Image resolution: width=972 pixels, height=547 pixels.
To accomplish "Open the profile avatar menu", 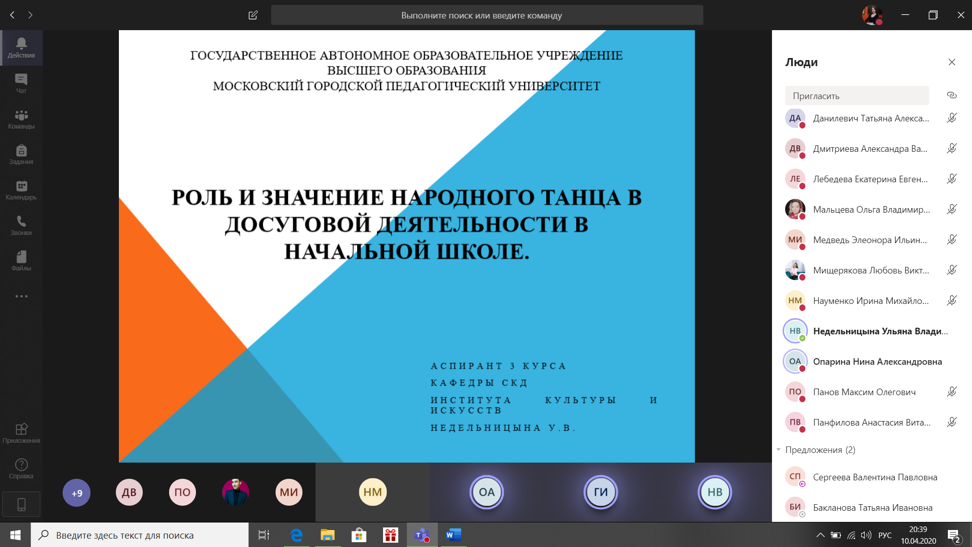I will point(872,15).
